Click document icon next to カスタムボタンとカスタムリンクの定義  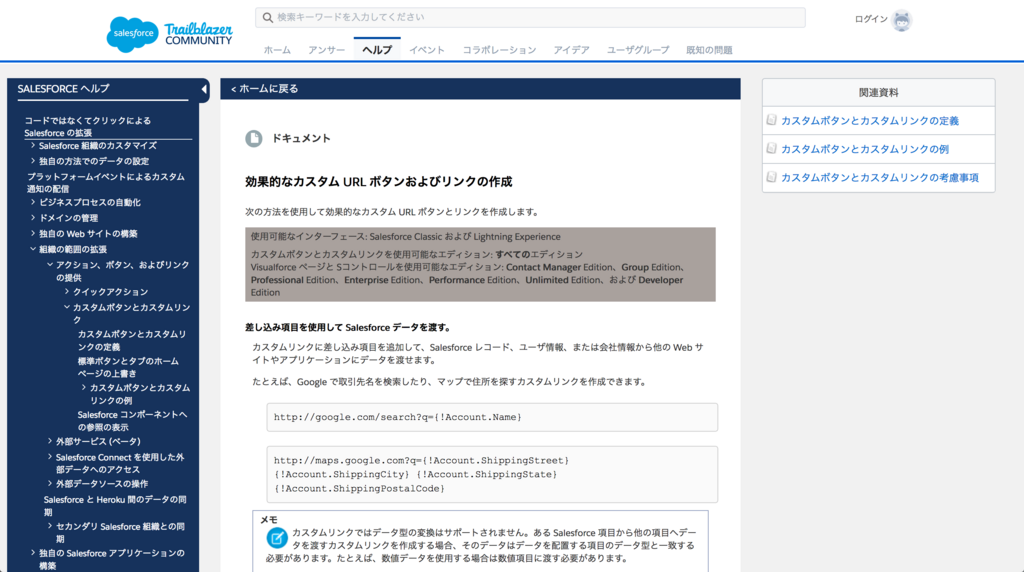pos(771,120)
